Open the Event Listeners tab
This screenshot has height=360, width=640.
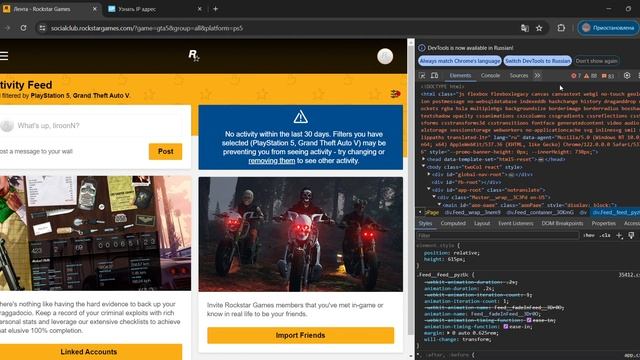click(x=516, y=223)
